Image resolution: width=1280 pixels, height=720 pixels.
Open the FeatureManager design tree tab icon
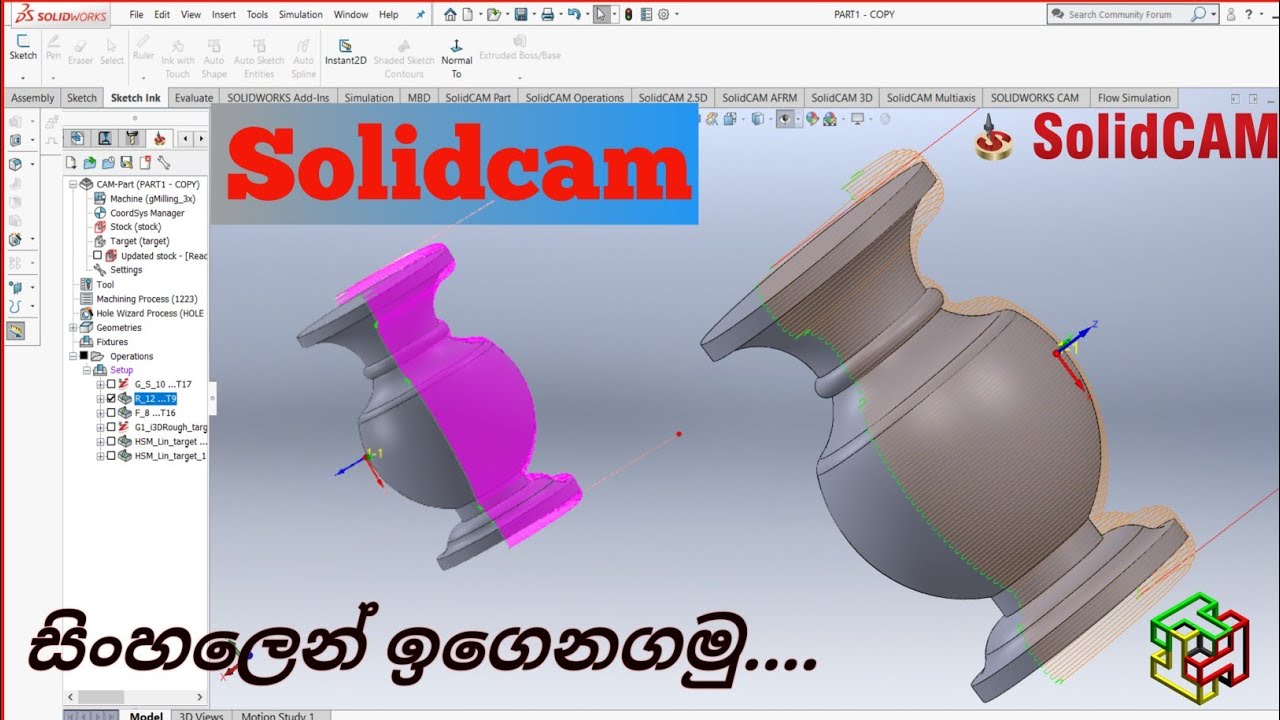coord(76,138)
